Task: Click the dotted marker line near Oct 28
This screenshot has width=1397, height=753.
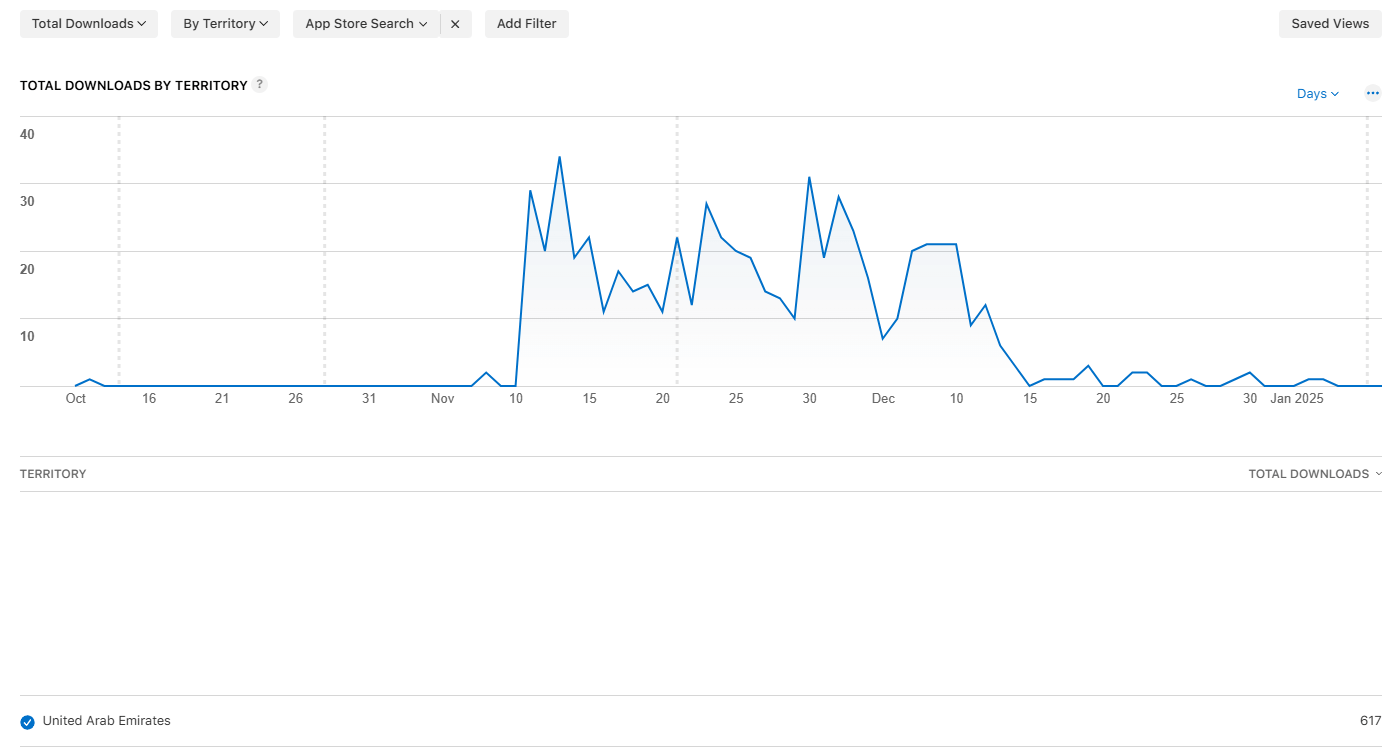Action: click(x=324, y=250)
